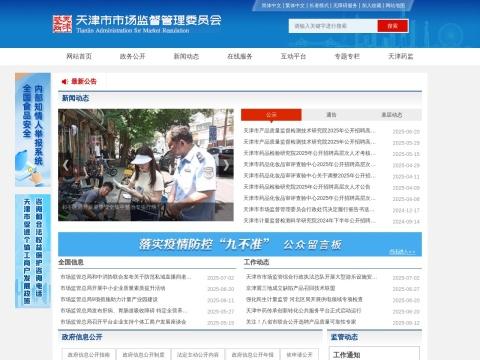
Task: Open 工作动态 article dated 2025-07-02
Action: pyautogui.click(x=311, y=277)
